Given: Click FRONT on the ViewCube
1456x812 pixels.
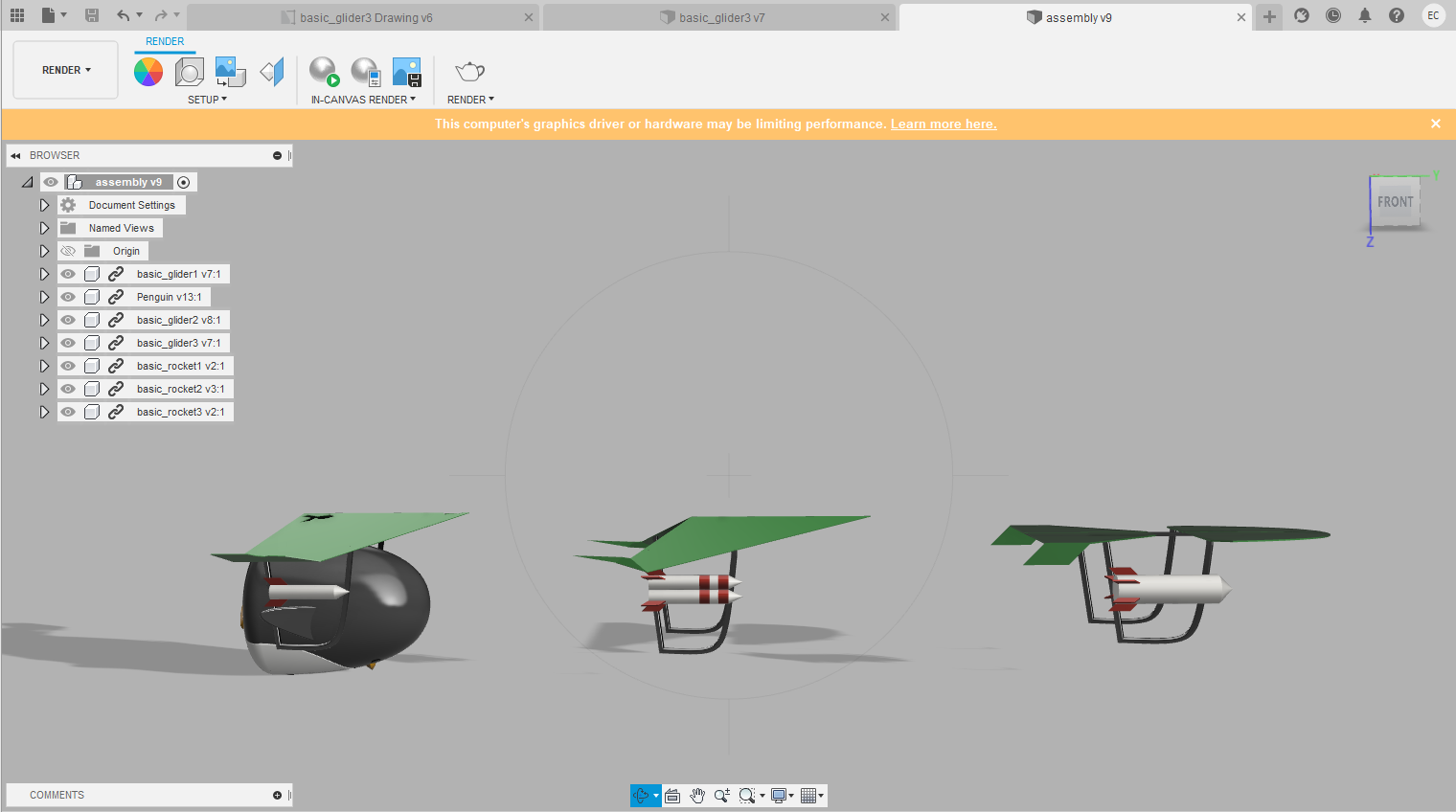Looking at the screenshot, I should coord(1396,202).
